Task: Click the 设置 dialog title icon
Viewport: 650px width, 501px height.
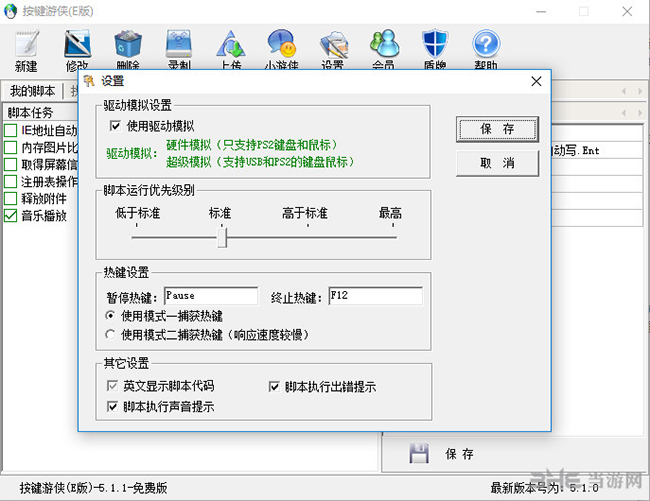Action: [x=89, y=81]
